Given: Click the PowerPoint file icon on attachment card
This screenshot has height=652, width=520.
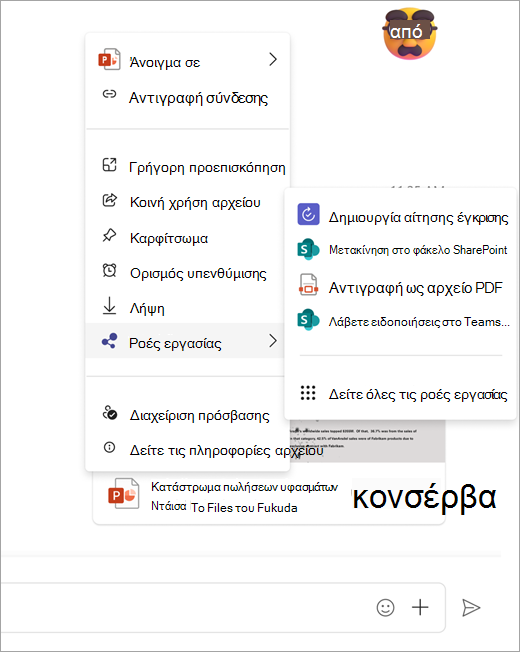Looking at the screenshot, I should 123,494.
